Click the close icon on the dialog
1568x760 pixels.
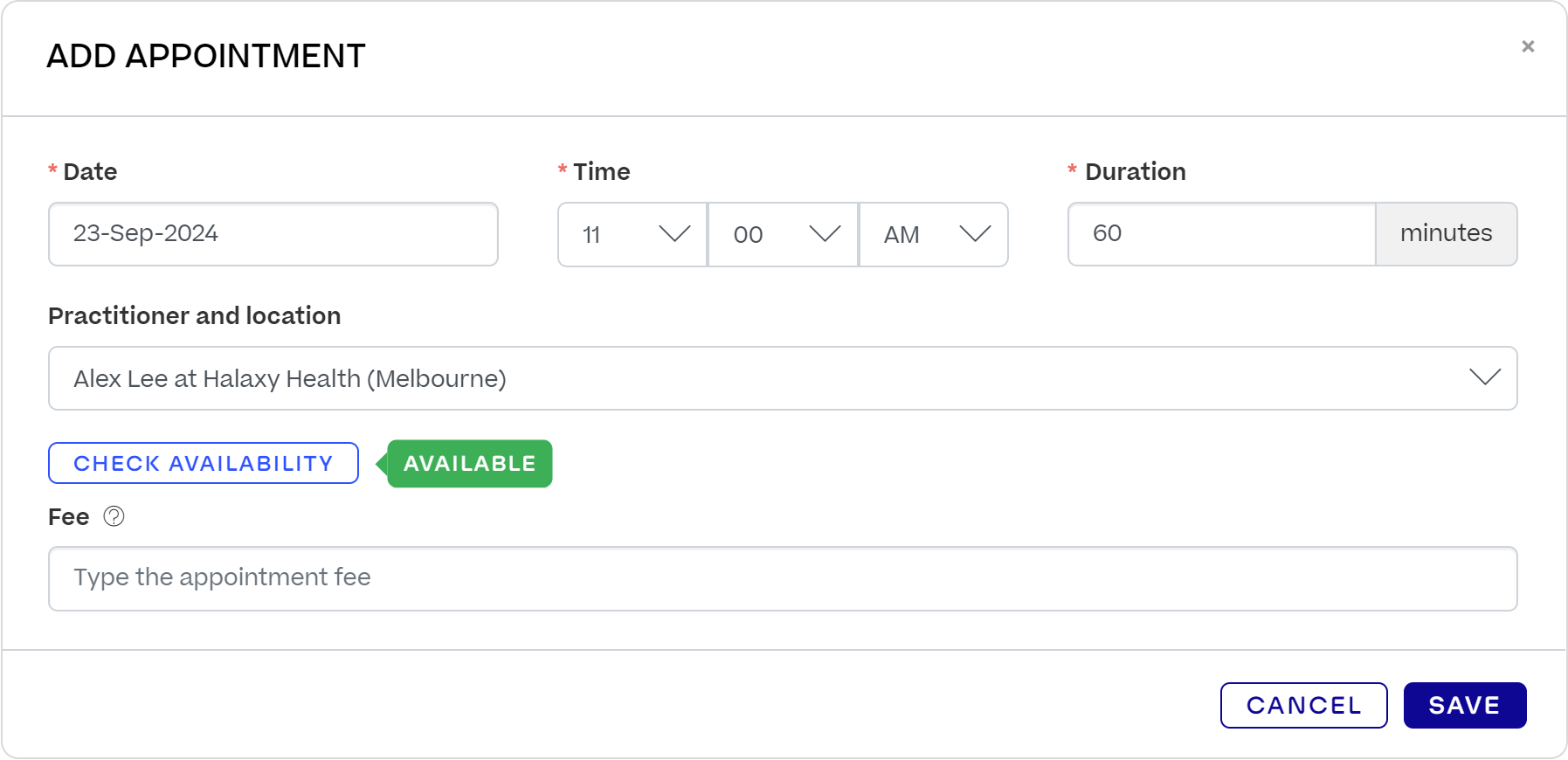(1528, 46)
